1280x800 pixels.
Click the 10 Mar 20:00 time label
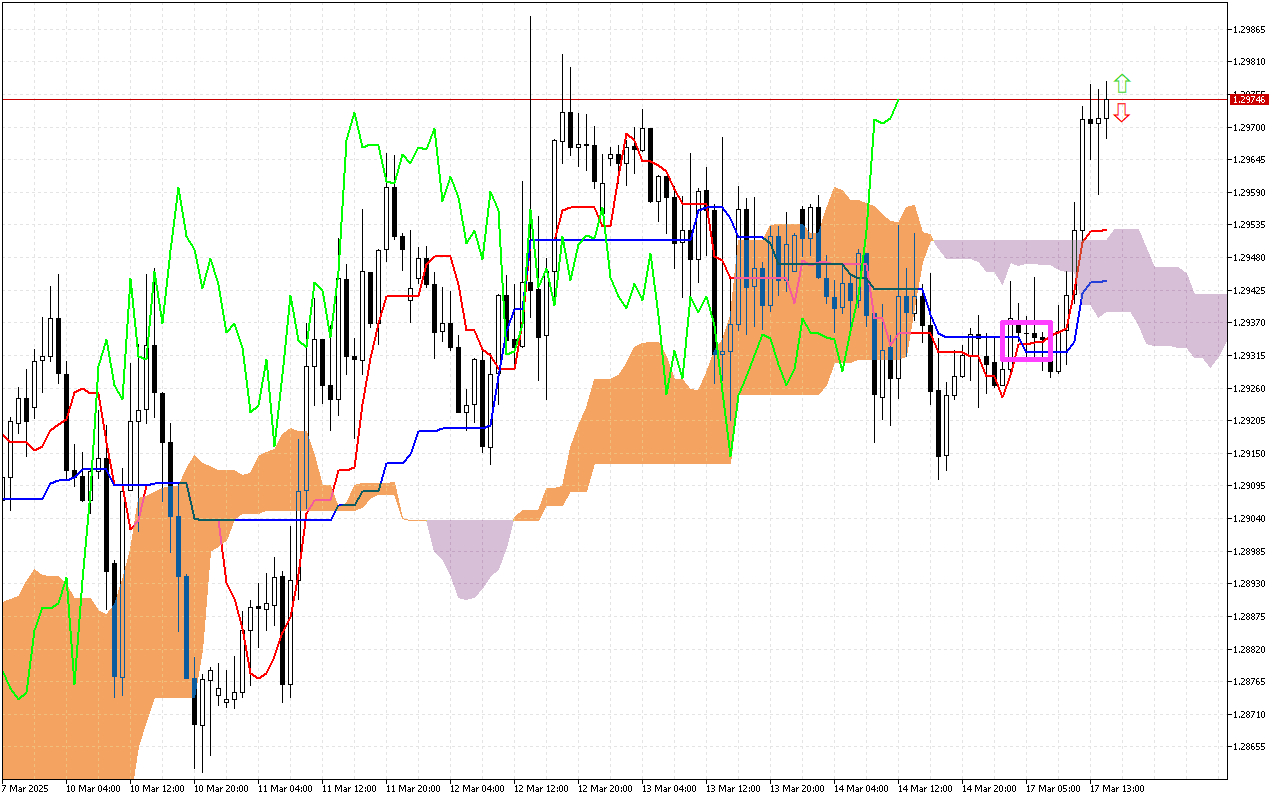[221, 788]
